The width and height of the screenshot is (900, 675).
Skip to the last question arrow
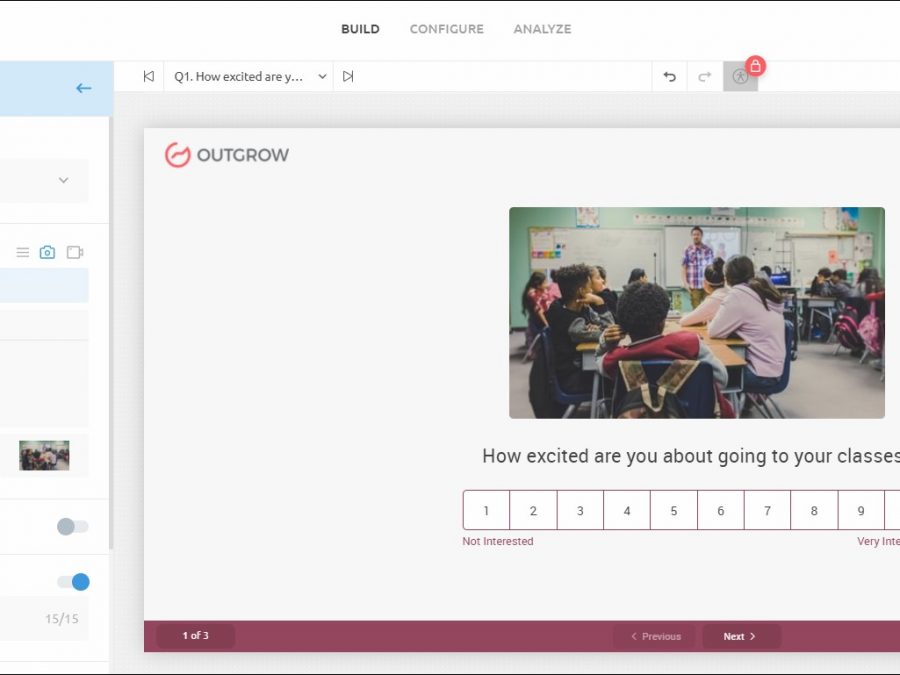pos(348,76)
